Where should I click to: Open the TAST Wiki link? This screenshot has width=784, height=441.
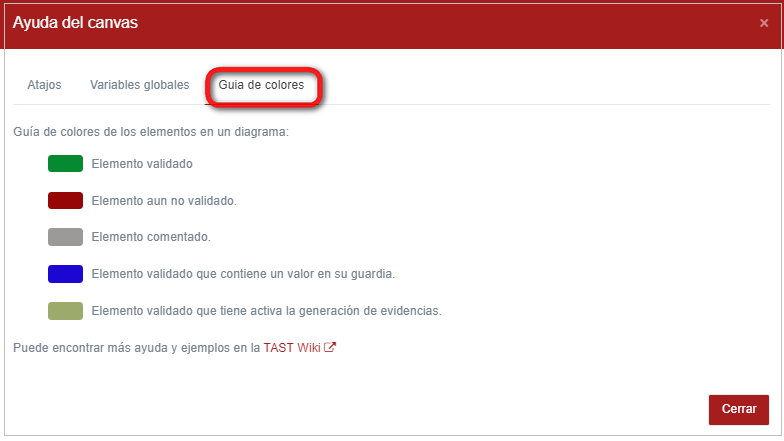click(x=291, y=348)
